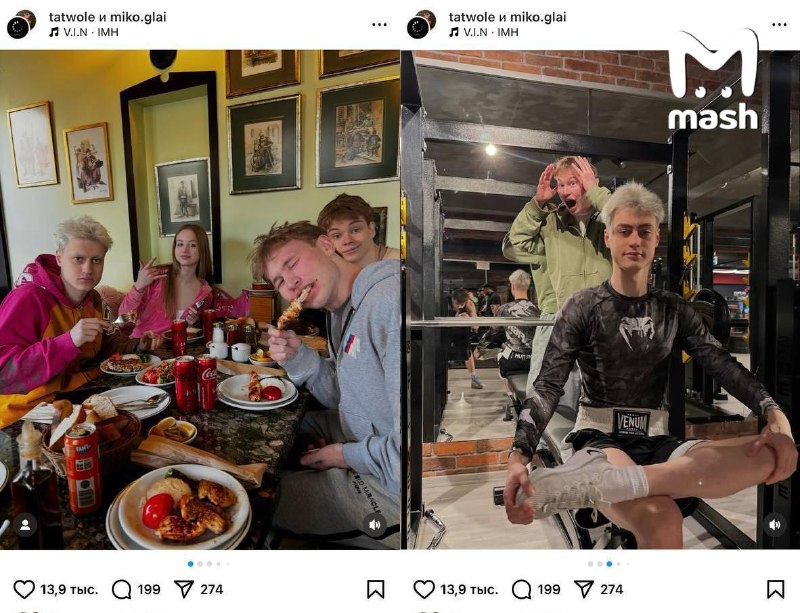The width and height of the screenshot is (800, 613).
Task: Select the active carousel dot on right post
Action: [609, 564]
